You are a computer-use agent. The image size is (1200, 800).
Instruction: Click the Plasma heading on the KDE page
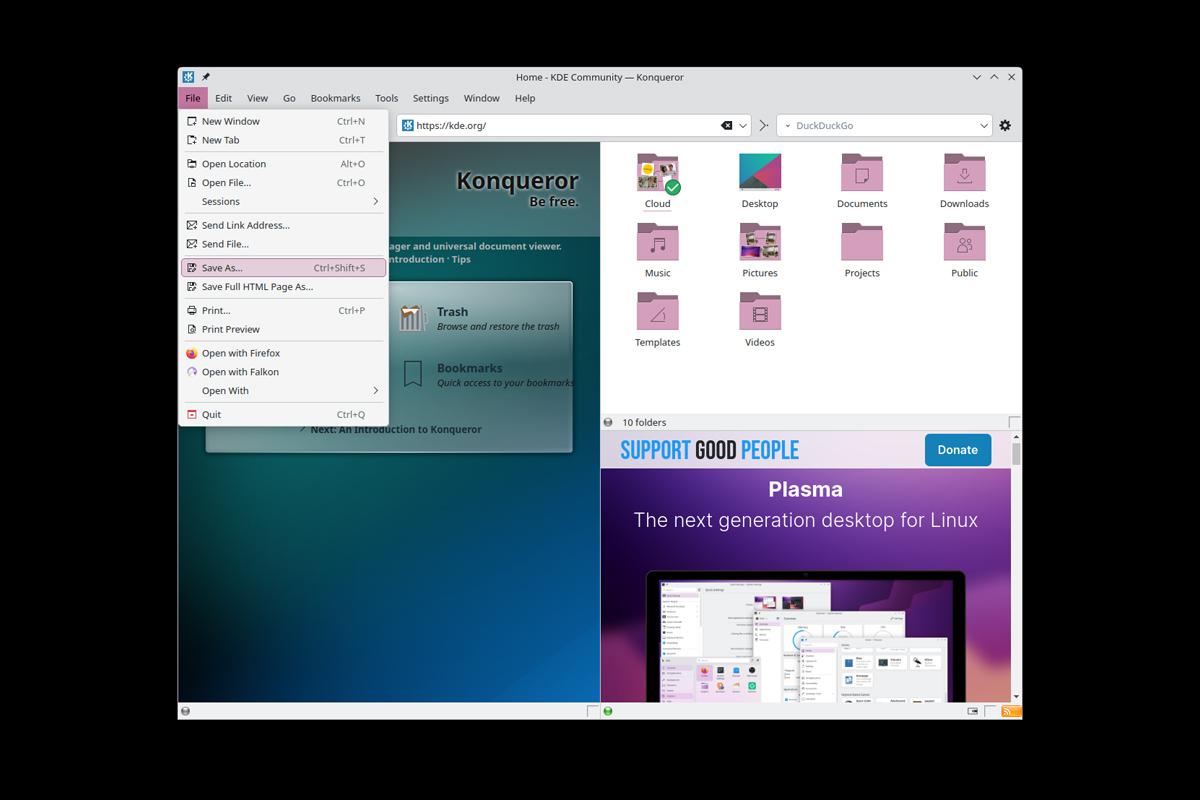805,490
